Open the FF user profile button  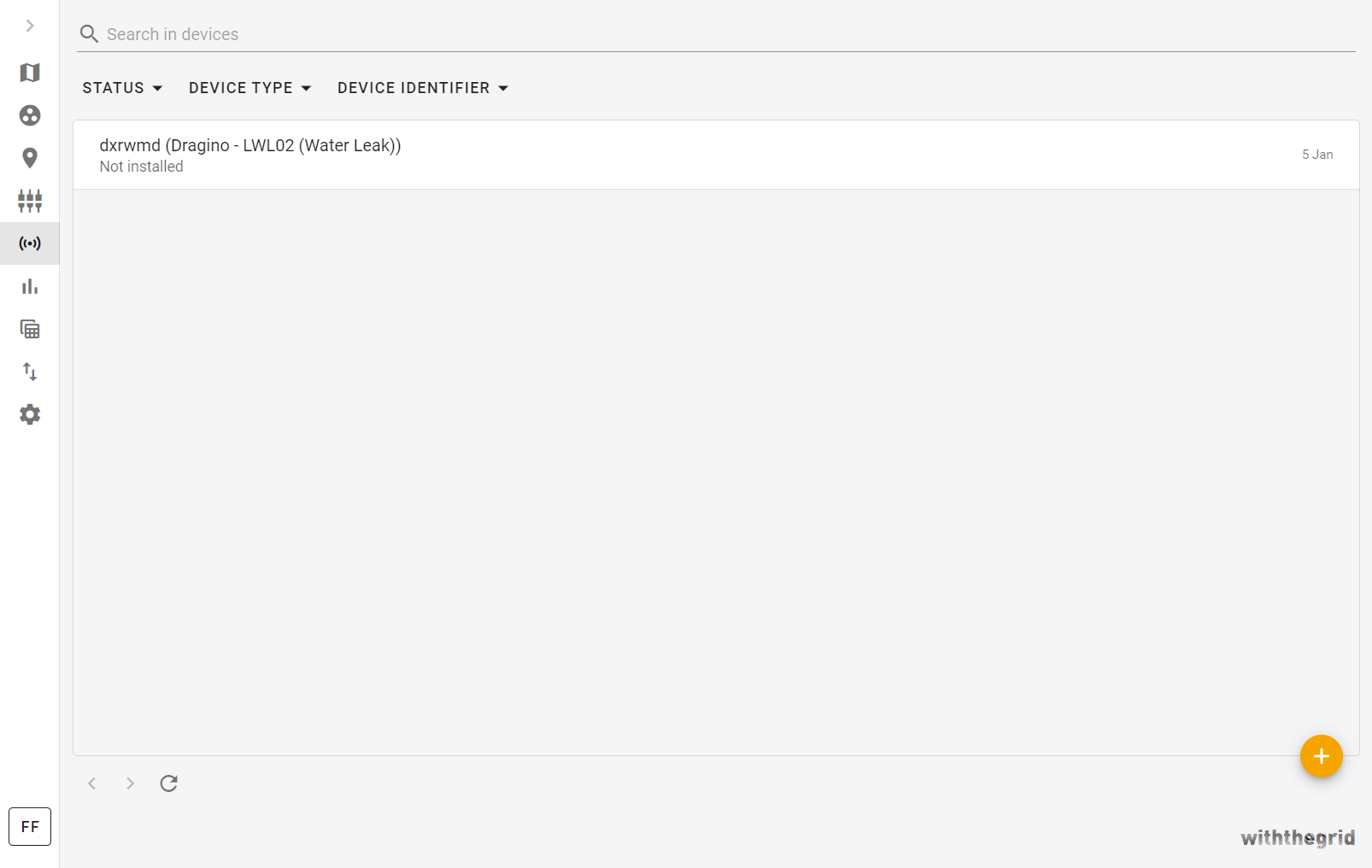pyautogui.click(x=30, y=826)
